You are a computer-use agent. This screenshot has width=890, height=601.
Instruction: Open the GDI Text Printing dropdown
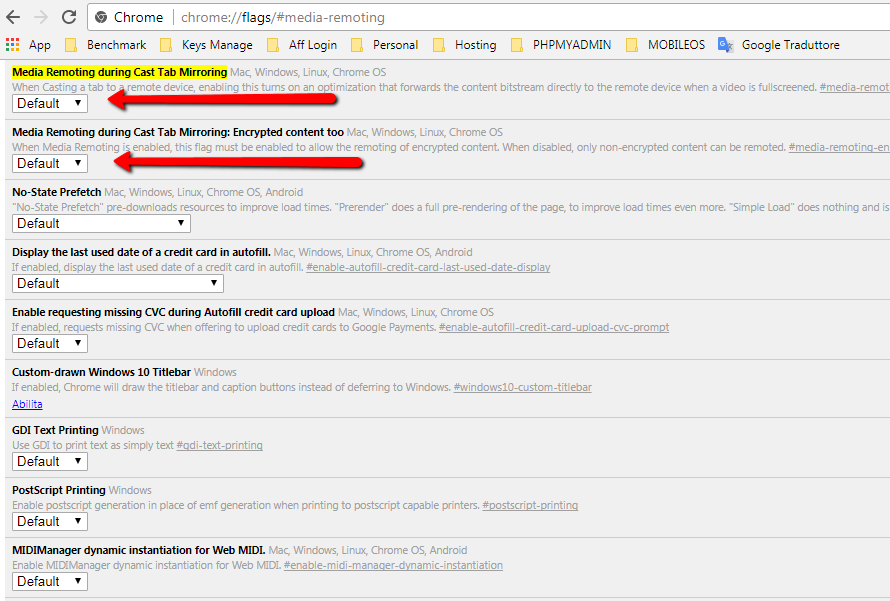click(50, 461)
